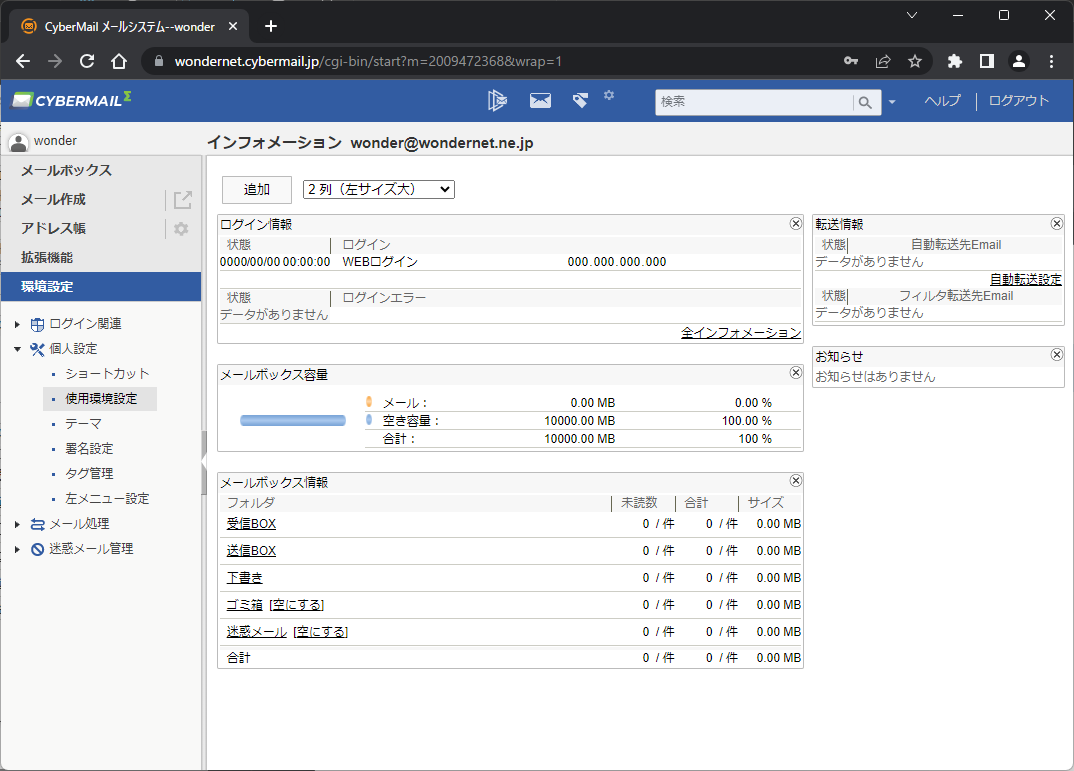Open テーマ settings item

[x=83, y=424]
